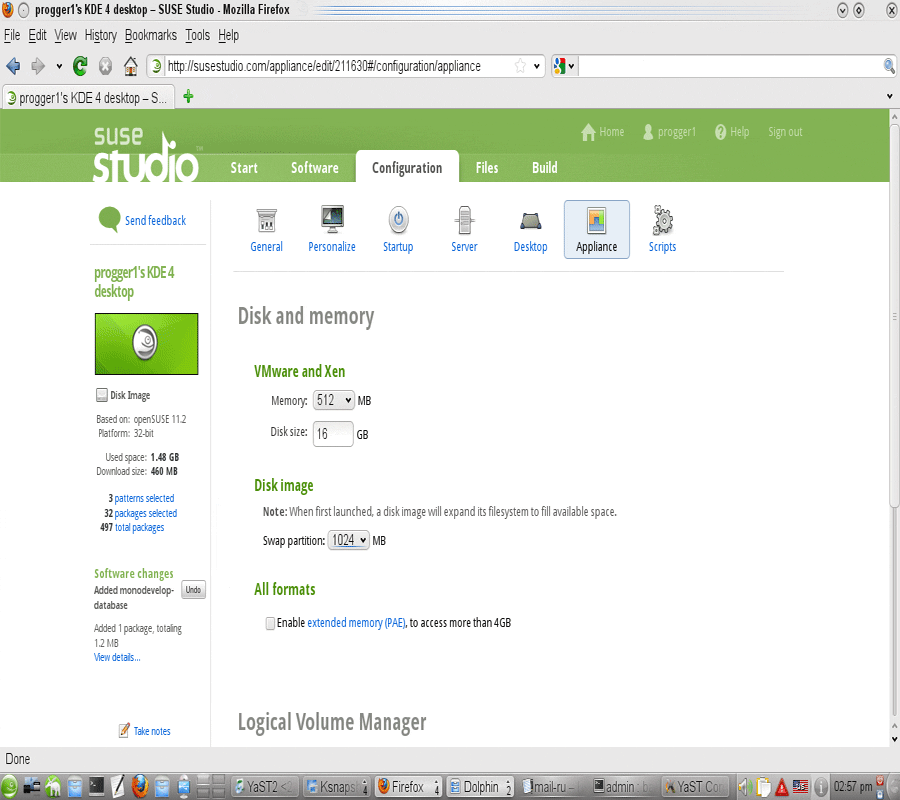This screenshot has width=900, height=800.
Task: Switch to the Files tab
Action: [x=487, y=168]
